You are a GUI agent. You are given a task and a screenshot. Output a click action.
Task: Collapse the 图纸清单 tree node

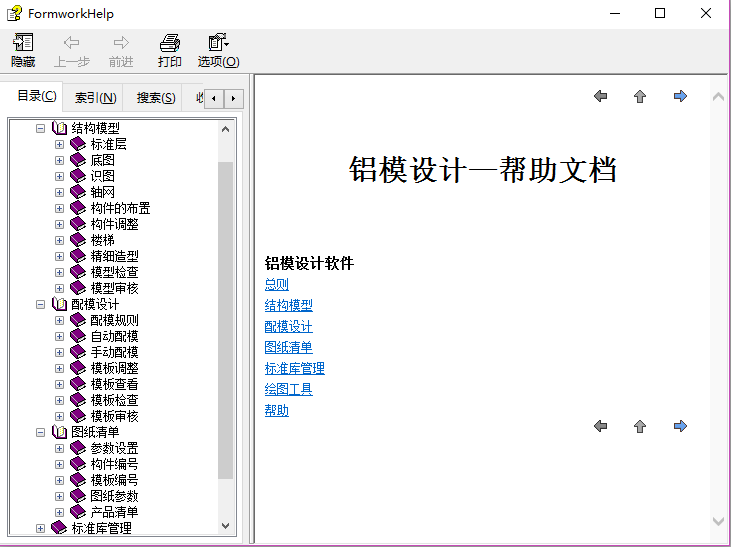pos(41,432)
